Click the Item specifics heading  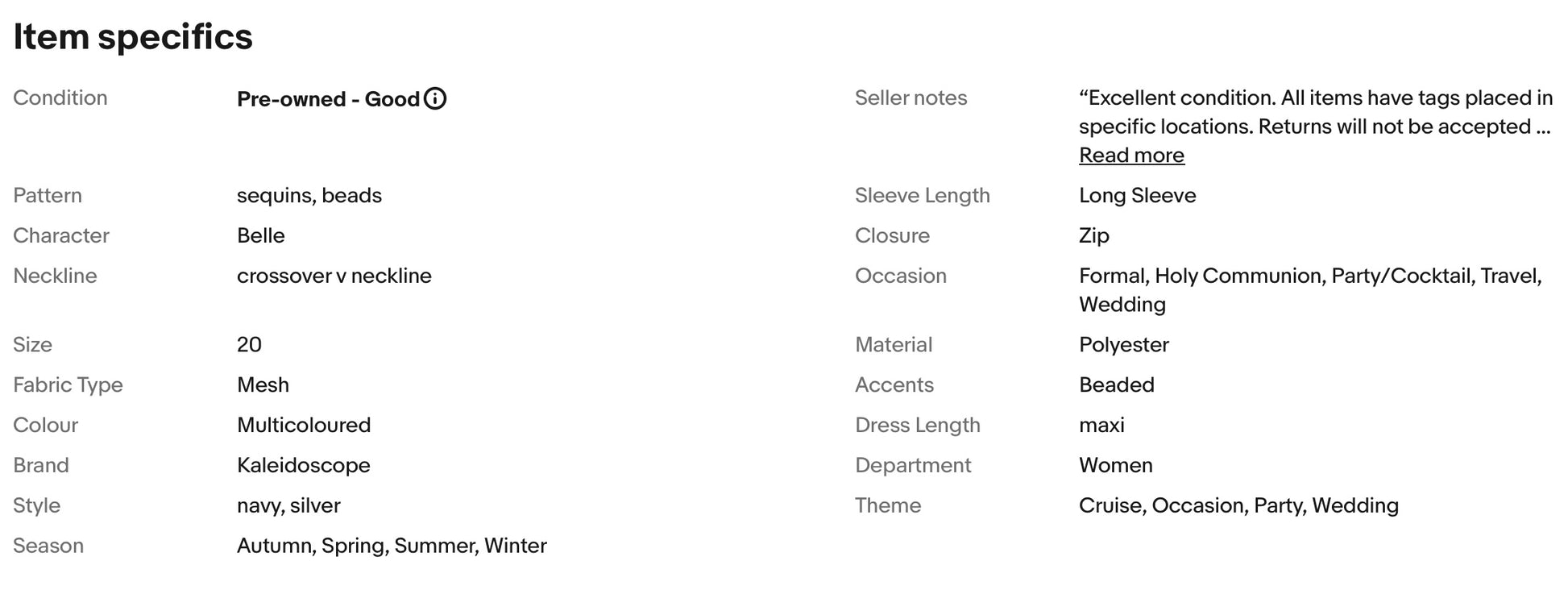click(x=133, y=36)
